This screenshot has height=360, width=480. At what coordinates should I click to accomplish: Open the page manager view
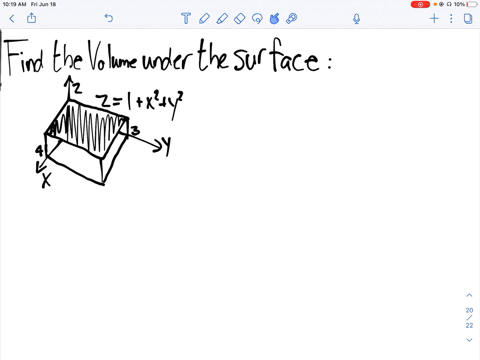tap(468, 19)
